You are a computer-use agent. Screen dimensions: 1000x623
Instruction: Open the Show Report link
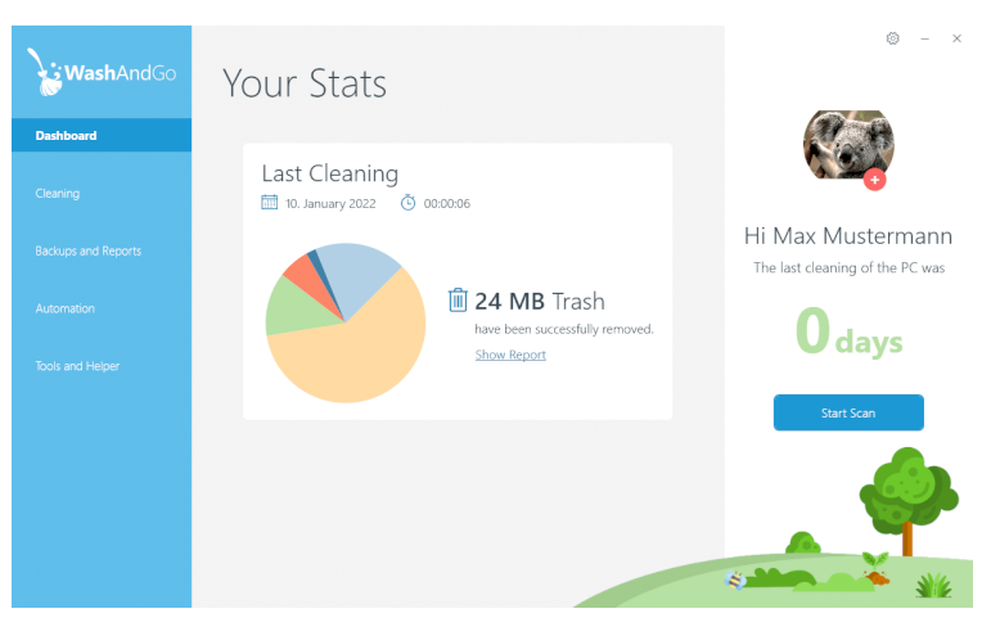point(510,355)
